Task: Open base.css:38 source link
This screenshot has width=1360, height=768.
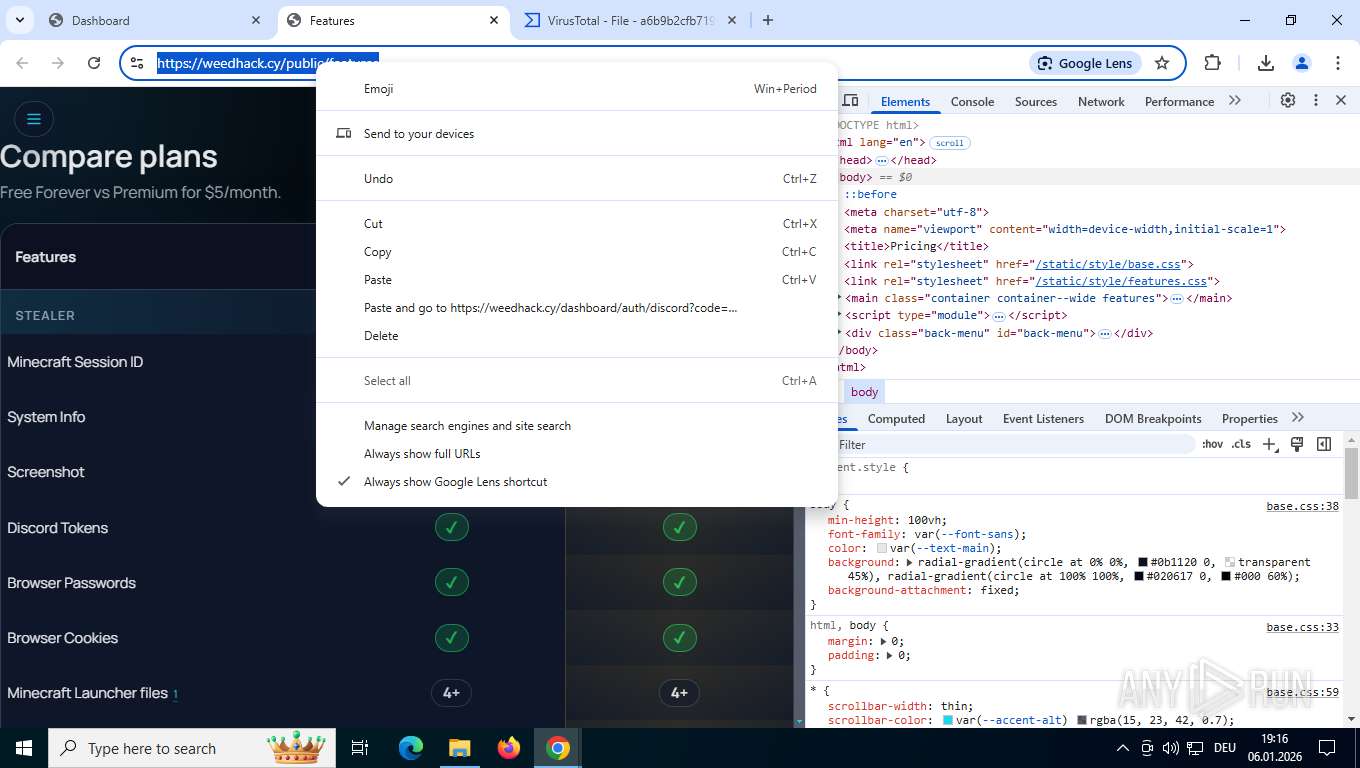Action: coord(1302,506)
